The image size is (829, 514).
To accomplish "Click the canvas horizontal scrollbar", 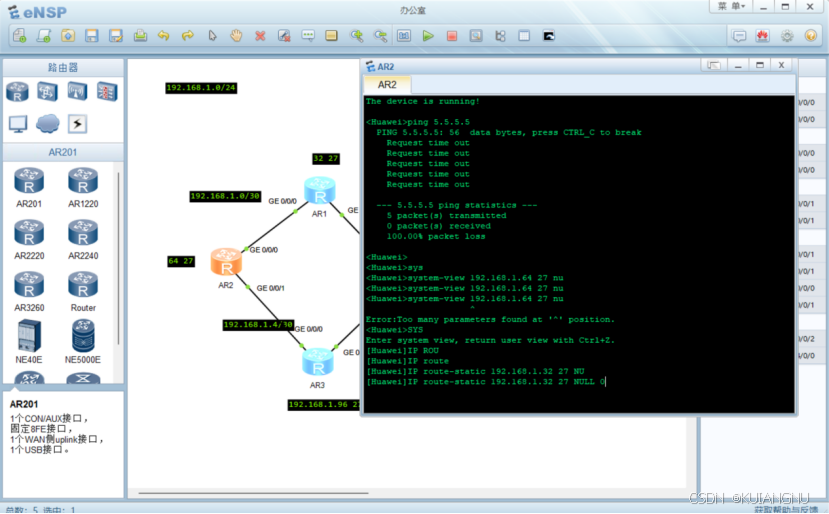I will click(x=253, y=493).
